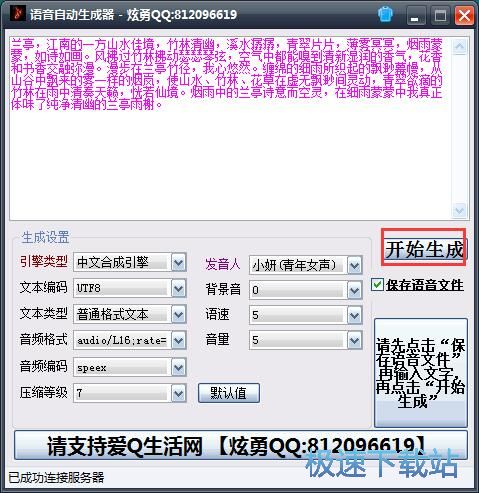Click the 默认值 default button
Image resolution: width=479 pixels, height=493 pixels.
click(x=229, y=393)
